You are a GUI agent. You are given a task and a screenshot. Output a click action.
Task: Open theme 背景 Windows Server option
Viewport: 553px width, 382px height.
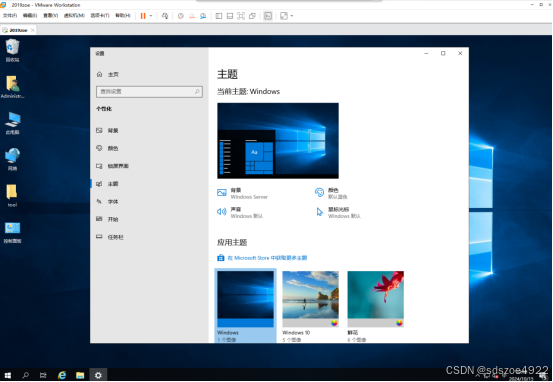point(243,193)
